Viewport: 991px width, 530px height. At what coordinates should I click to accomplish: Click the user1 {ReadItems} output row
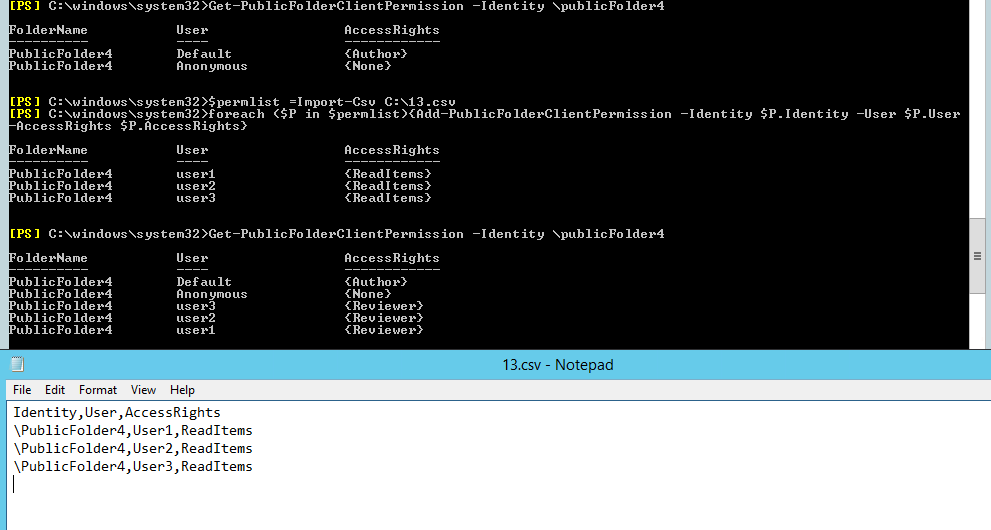click(220, 174)
